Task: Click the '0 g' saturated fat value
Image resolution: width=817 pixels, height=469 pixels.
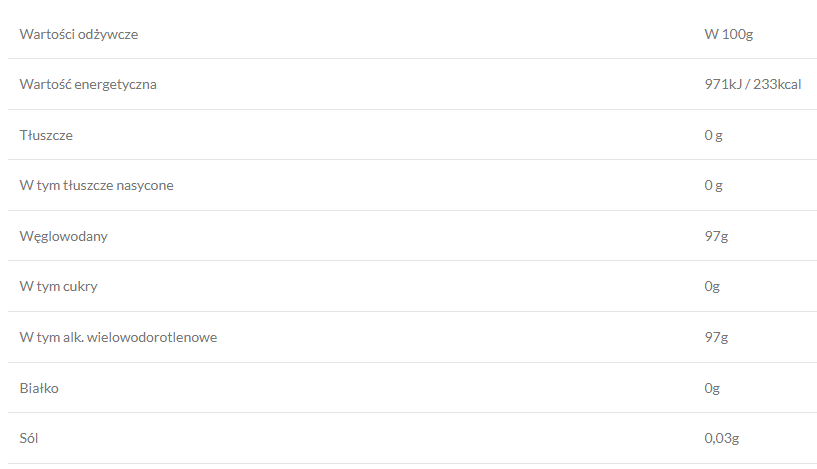Action: point(713,185)
